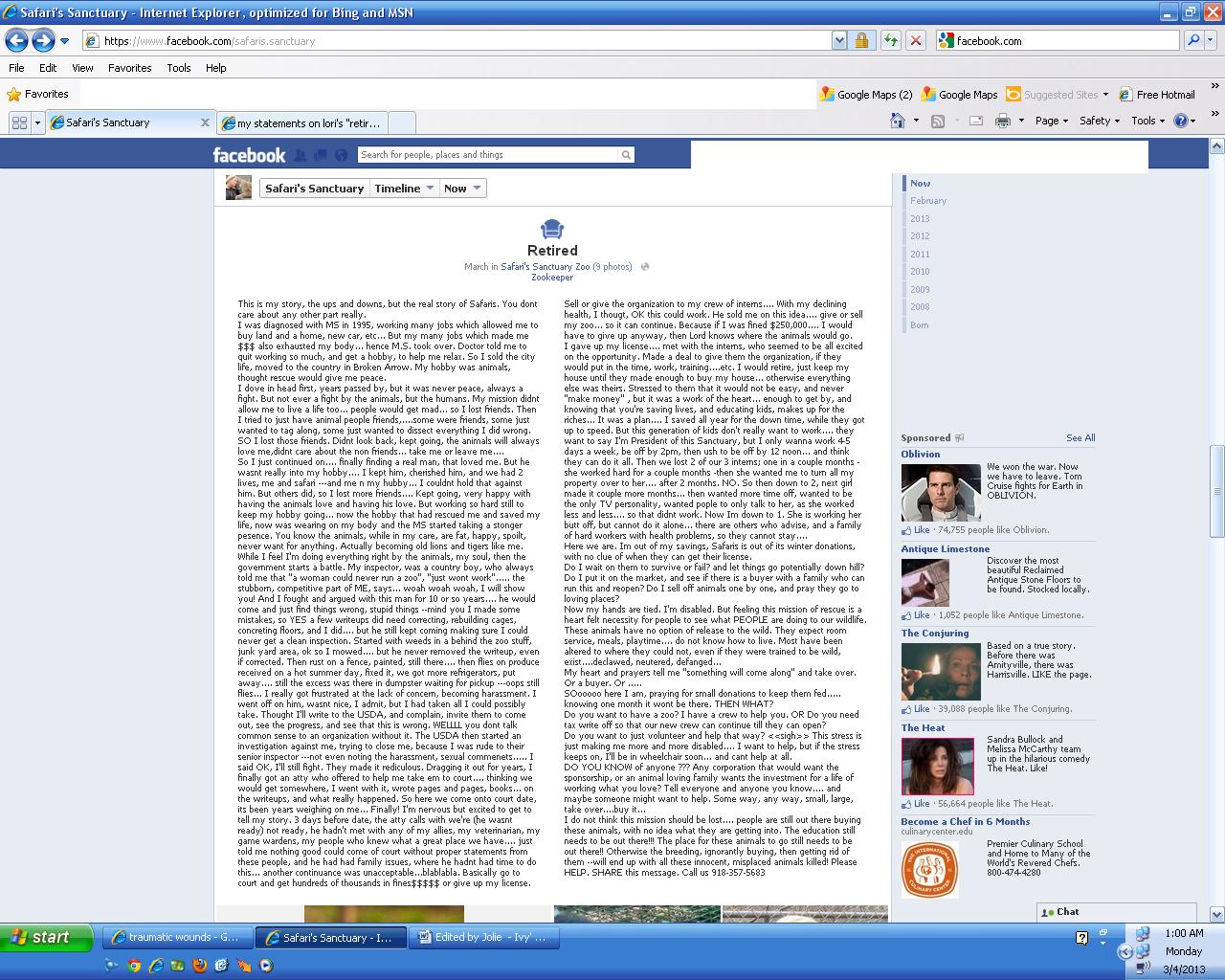Click the Home icon in command bar
Image resolution: width=1225 pixels, height=980 pixels.
pos(898,121)
